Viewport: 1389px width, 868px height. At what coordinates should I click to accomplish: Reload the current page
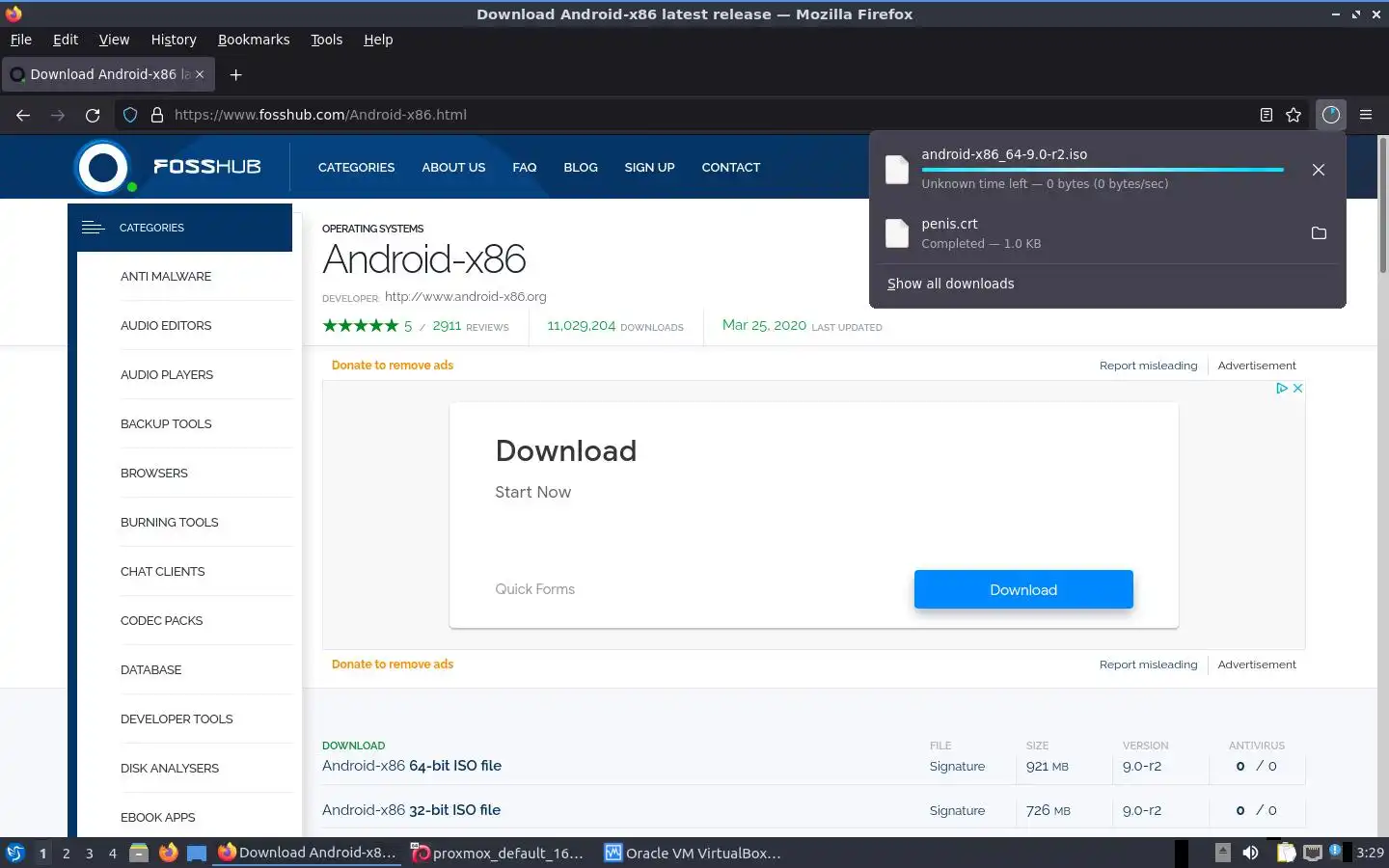click(93, 115)
